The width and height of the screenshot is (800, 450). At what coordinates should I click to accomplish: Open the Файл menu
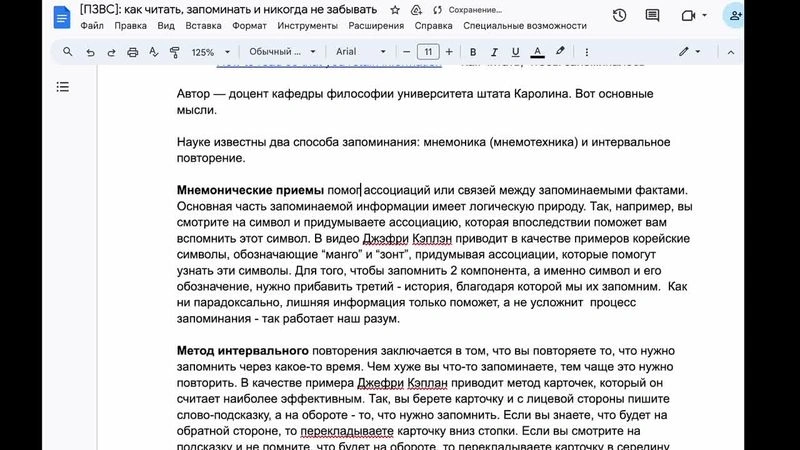[92, 26]
